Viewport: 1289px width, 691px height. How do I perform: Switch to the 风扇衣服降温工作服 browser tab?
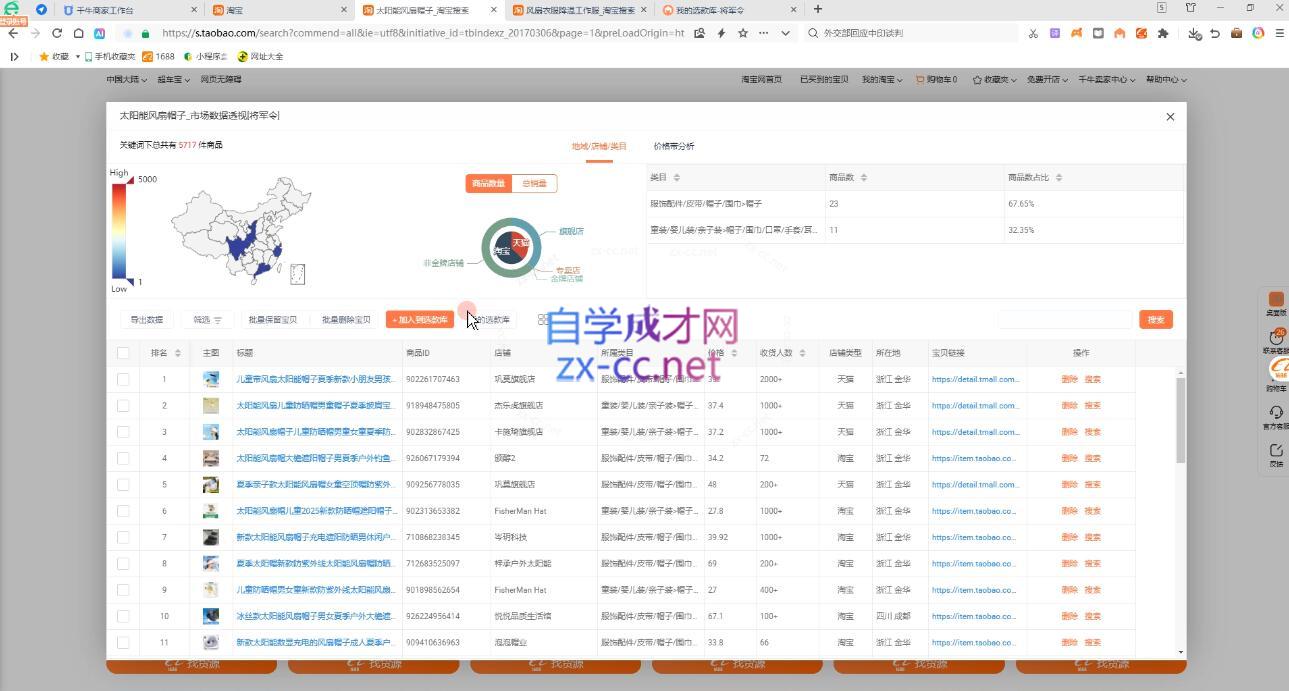tap(580, 10)
